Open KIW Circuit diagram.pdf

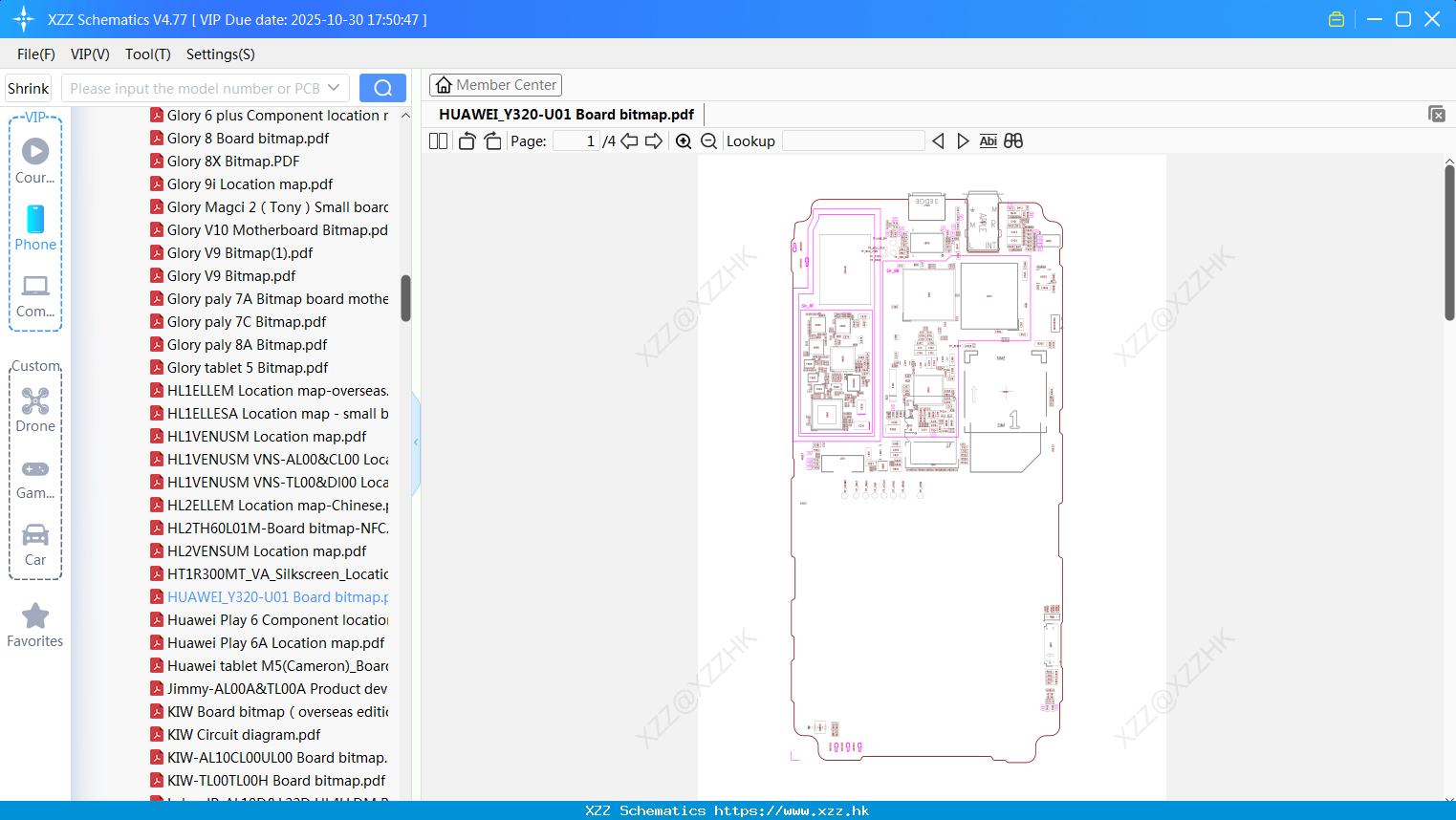pyautogui.click(x=244, y=735)
